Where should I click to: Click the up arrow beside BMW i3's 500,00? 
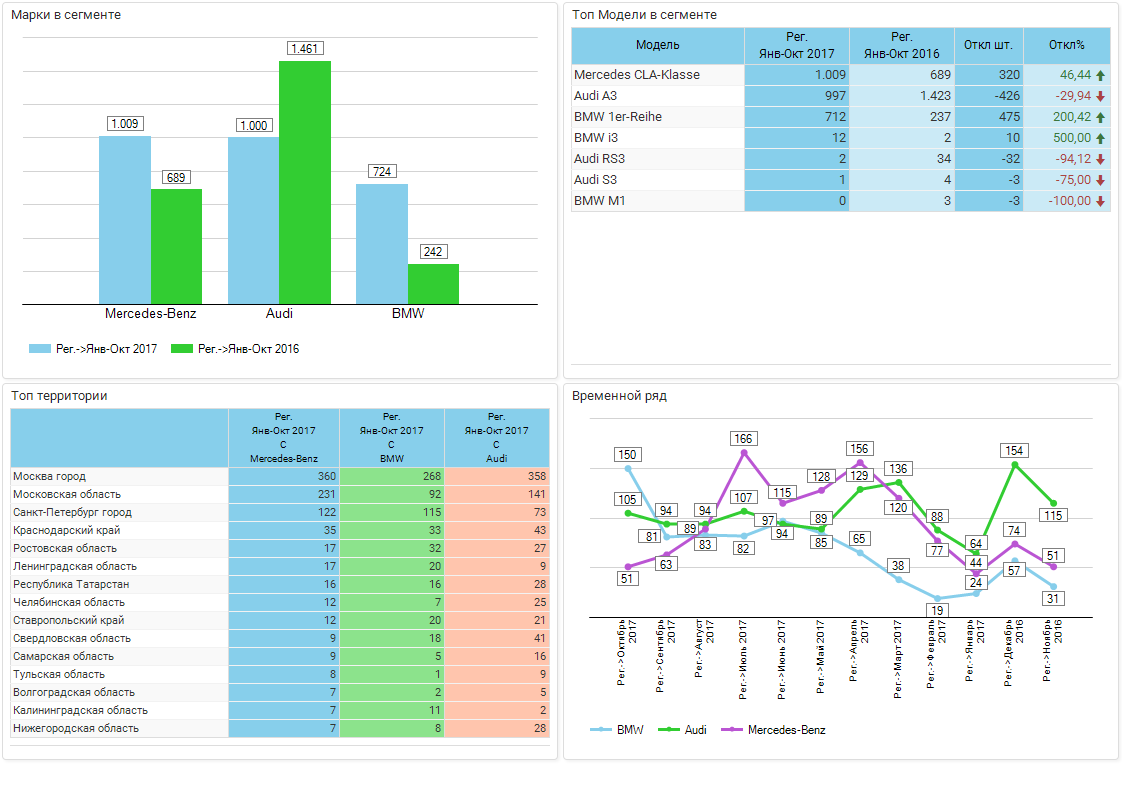pyautogui.click(x=1100, y=138)
